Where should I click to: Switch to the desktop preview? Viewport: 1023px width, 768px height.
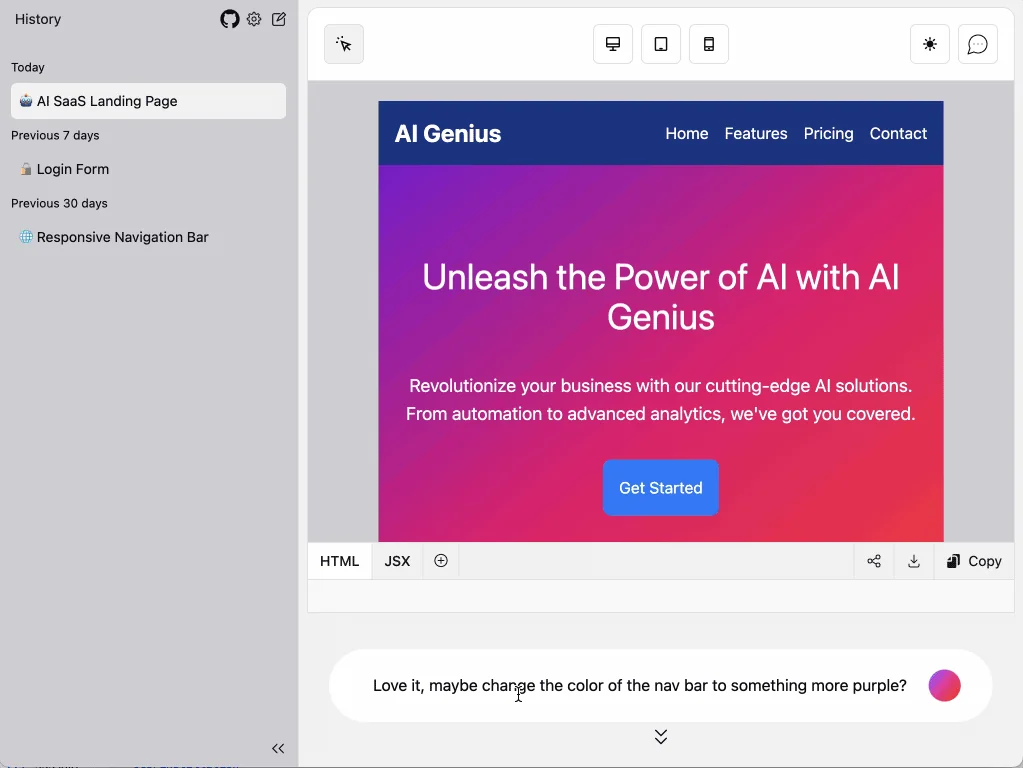612,44
